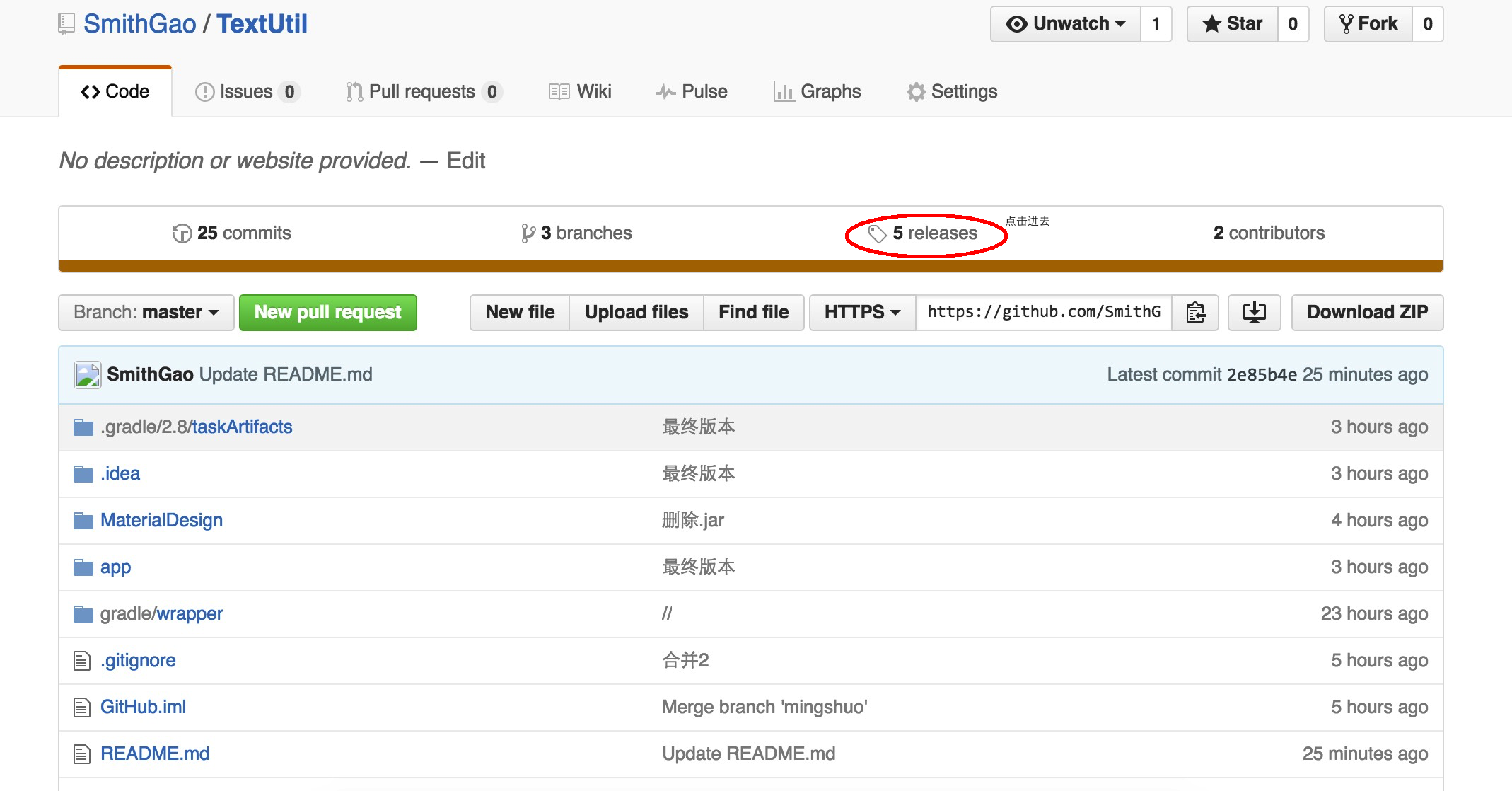Click the SmithGao avatar thumbnail
This screenshot has height=791, width=1512.
coord(88,375)
